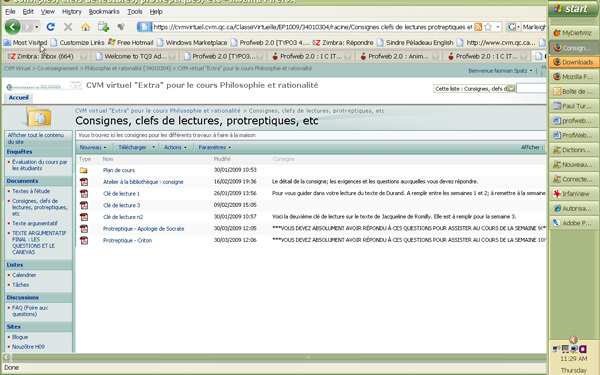Screen dimensions: 600x375
Task: Open the address bar URL dropdown arrow
Action: 497,27
